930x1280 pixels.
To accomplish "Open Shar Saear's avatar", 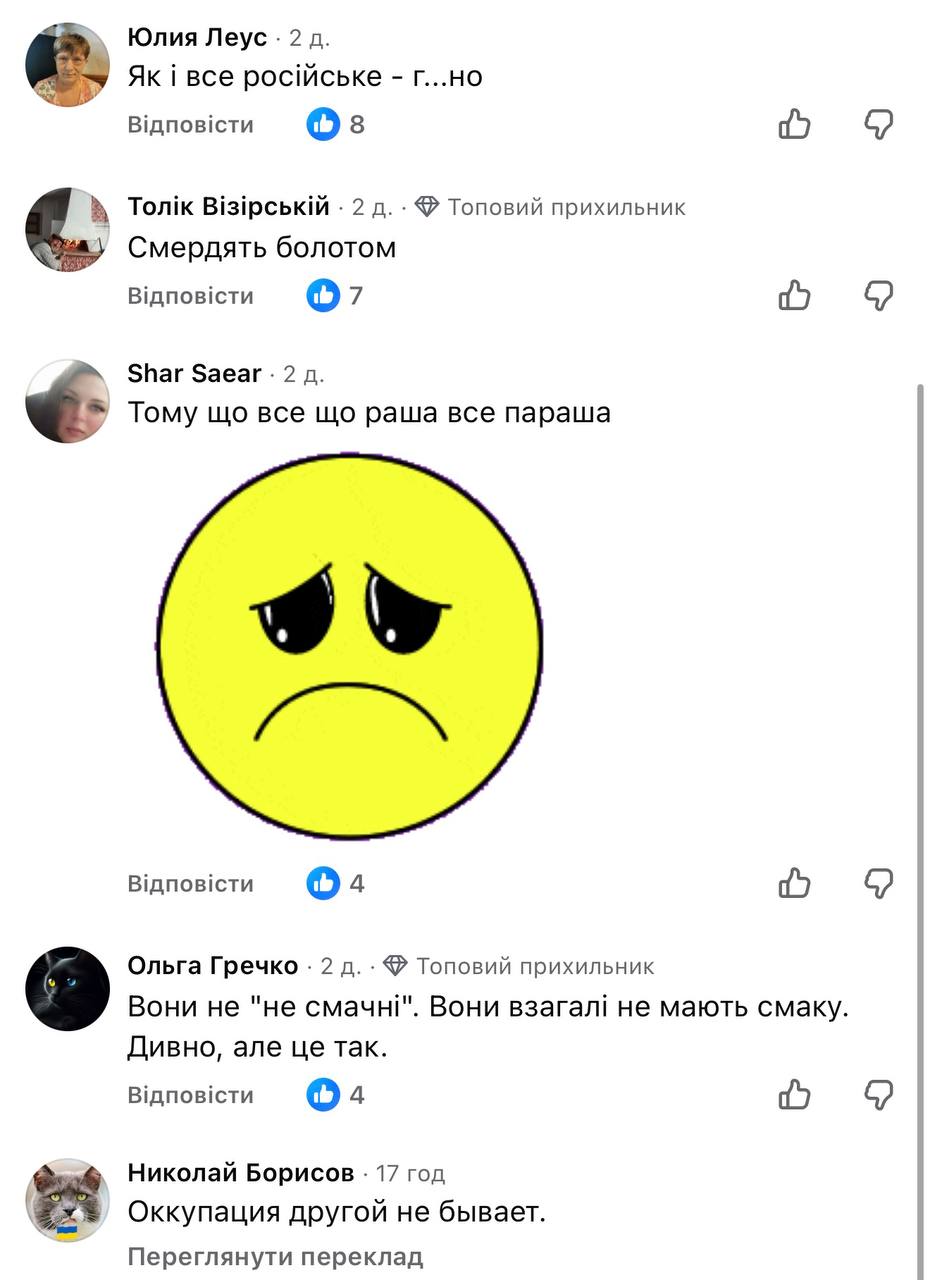I will pyautogui.click(x=67, y=401).
